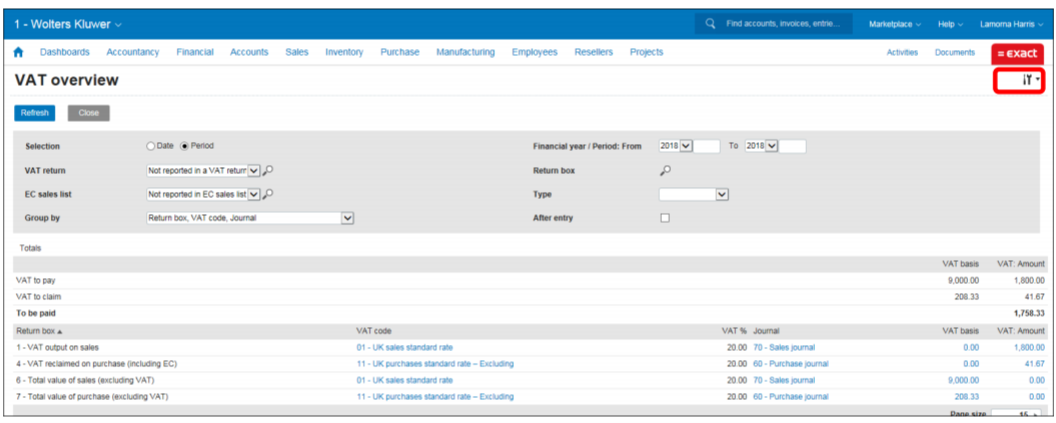The width and height of the screenshot is (1056, 423).
Task: Open the Financial menu
Action: coord(195,52)
